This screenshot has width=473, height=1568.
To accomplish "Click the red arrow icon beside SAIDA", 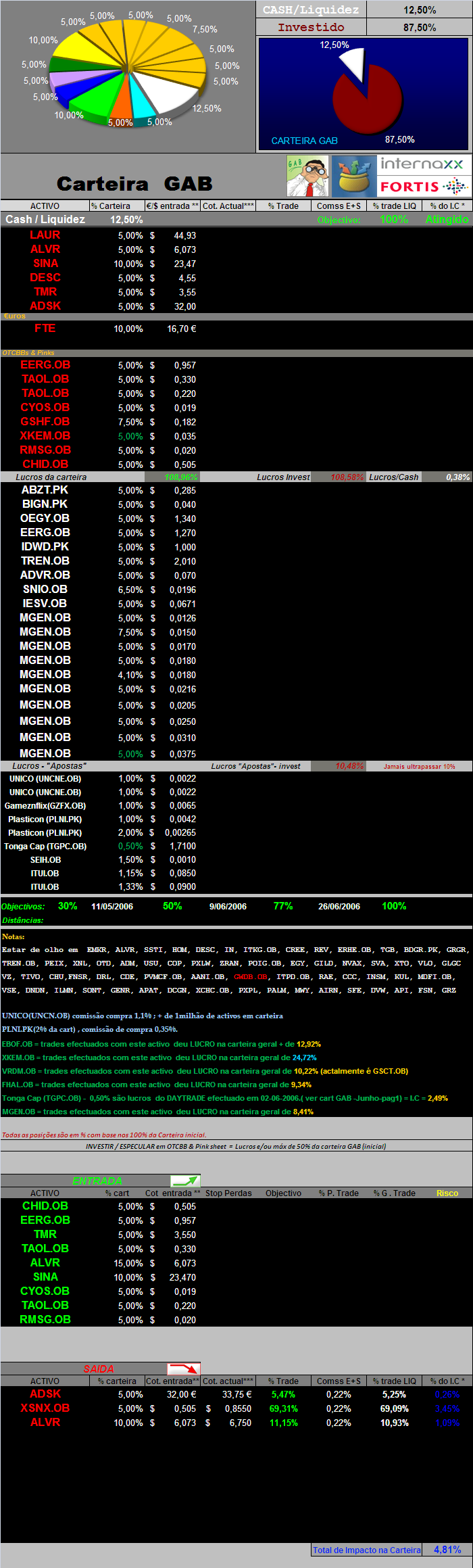I will (x=184, y=1369).
